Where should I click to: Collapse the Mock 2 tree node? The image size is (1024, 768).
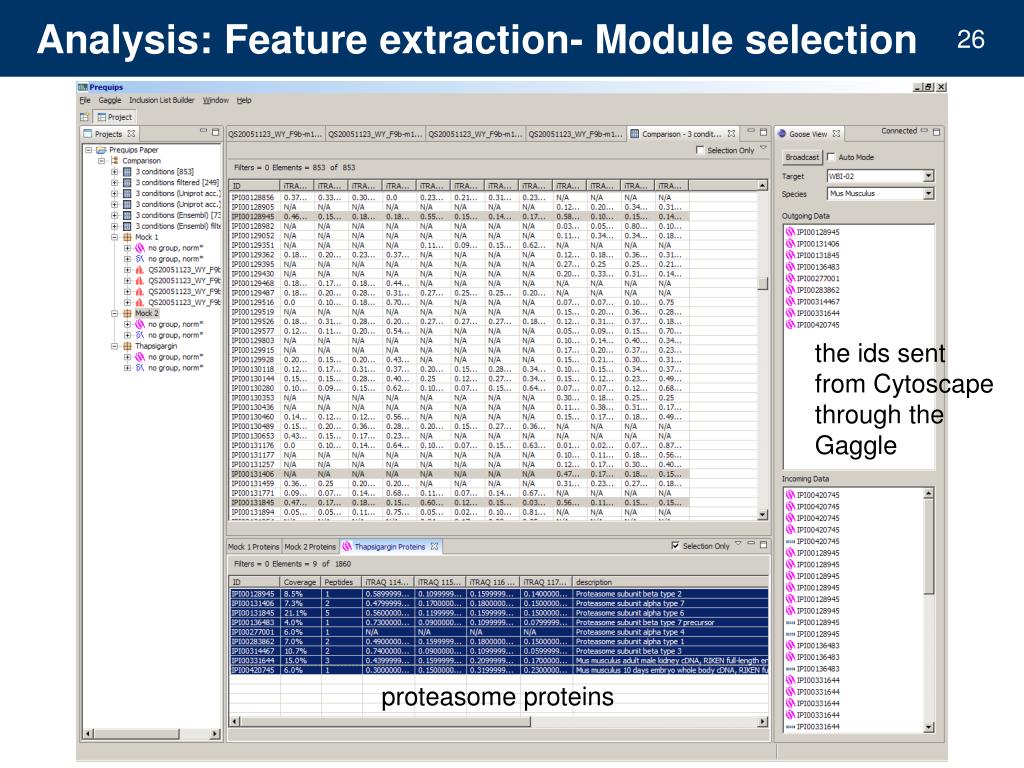(x=114, y=313)
